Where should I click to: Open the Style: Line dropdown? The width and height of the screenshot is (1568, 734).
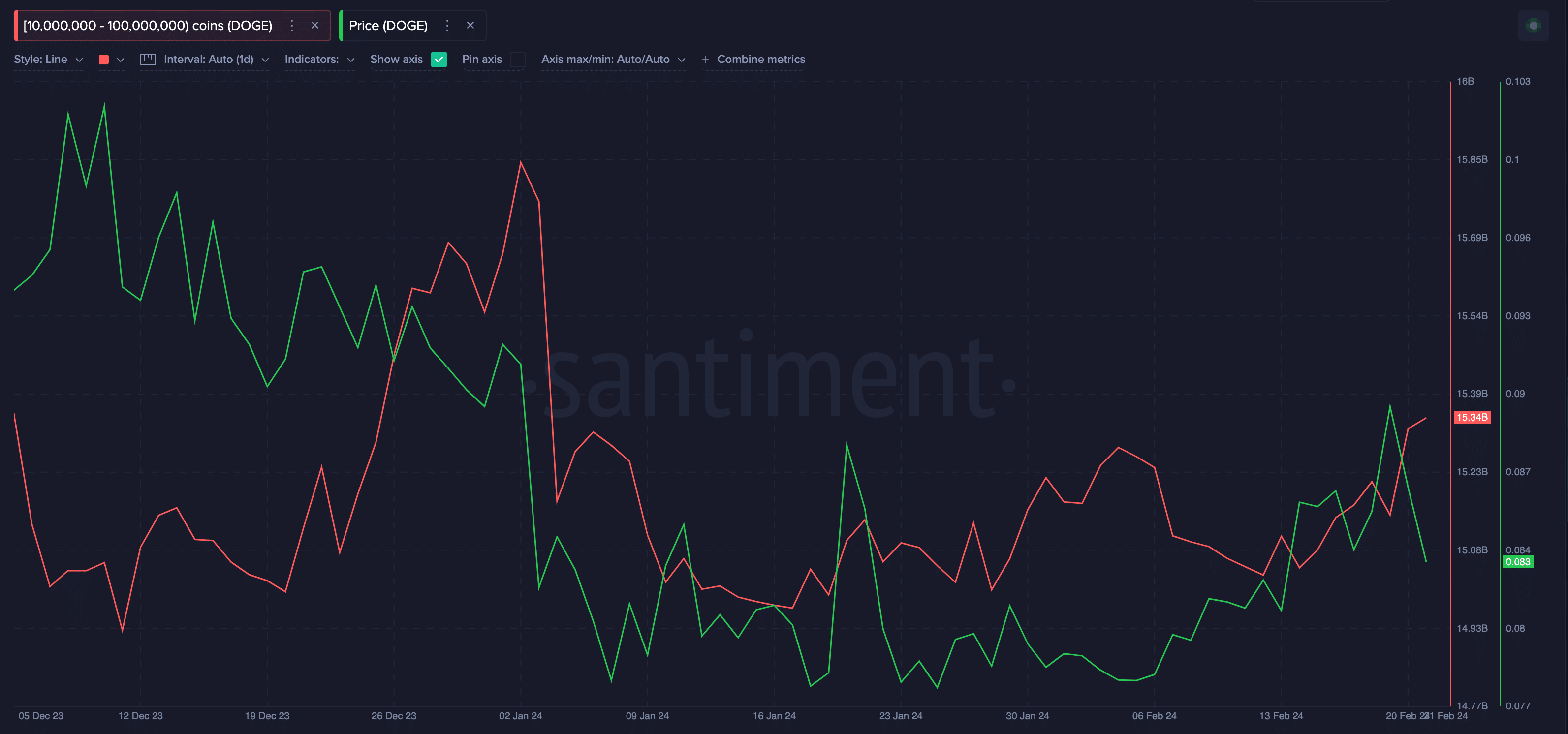point(48,60)
